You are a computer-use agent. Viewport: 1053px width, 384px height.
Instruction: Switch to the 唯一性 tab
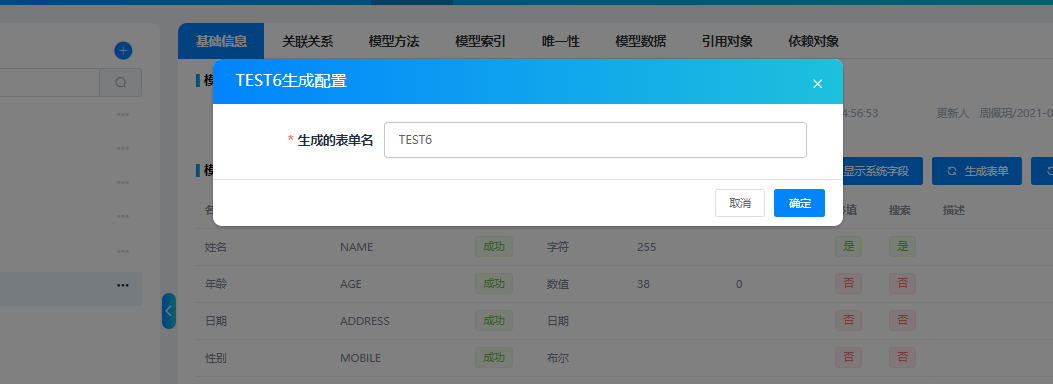point(561,41)
